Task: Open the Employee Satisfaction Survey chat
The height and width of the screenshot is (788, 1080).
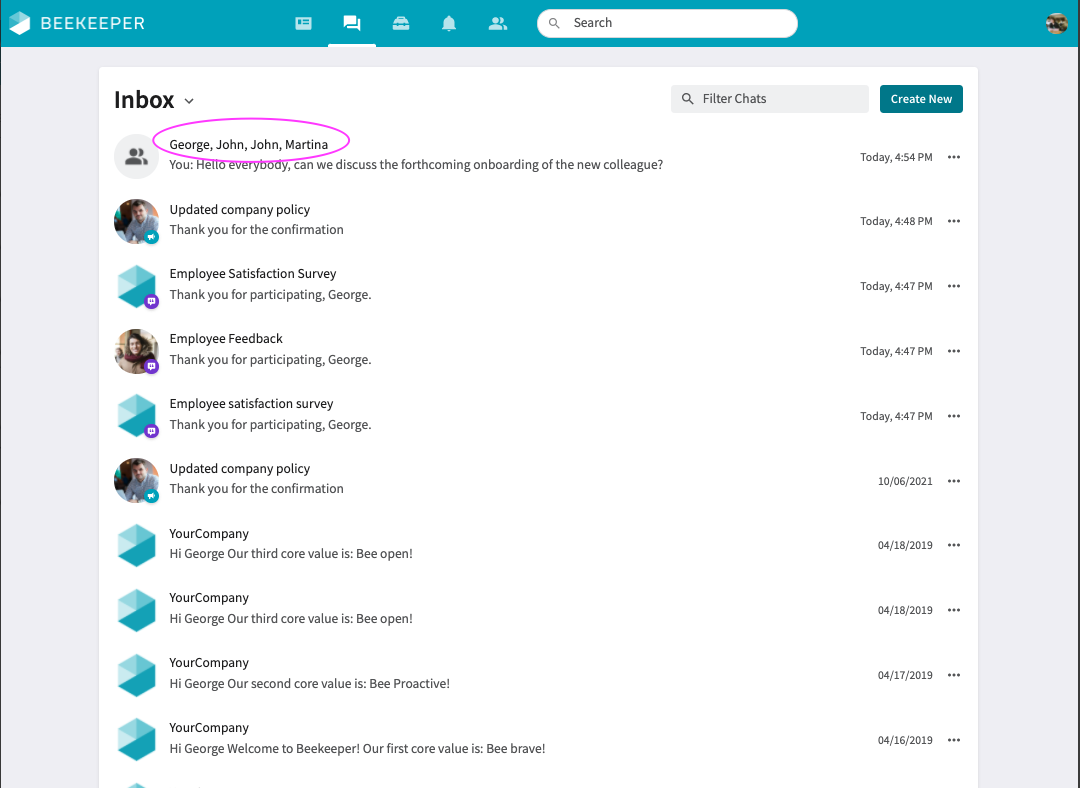Action: click(538, 285)
